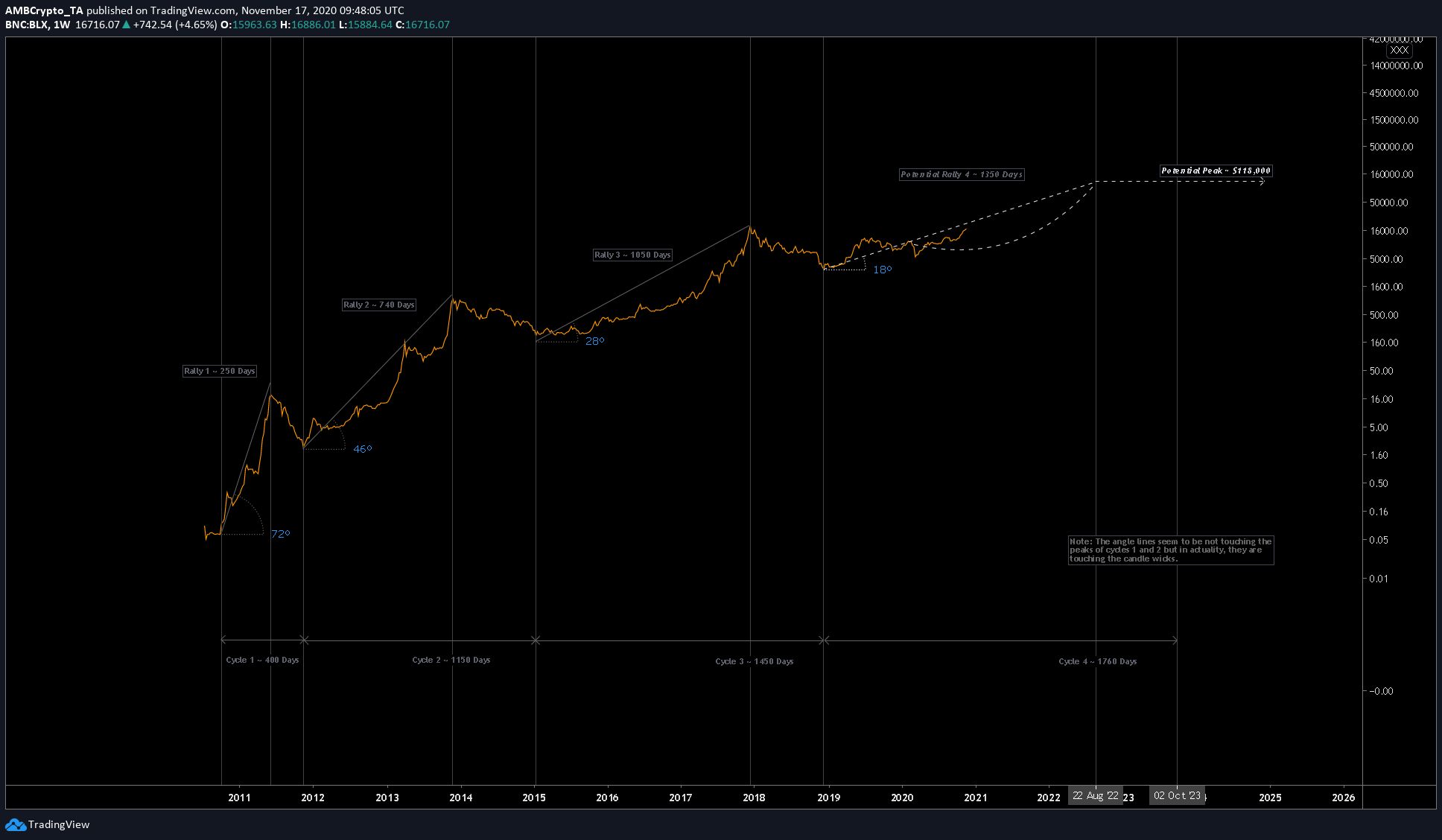Image resolution: width=1442 pixels, height=840 pixels.
Task: Click the 28° angle marker
Action: 594,341
